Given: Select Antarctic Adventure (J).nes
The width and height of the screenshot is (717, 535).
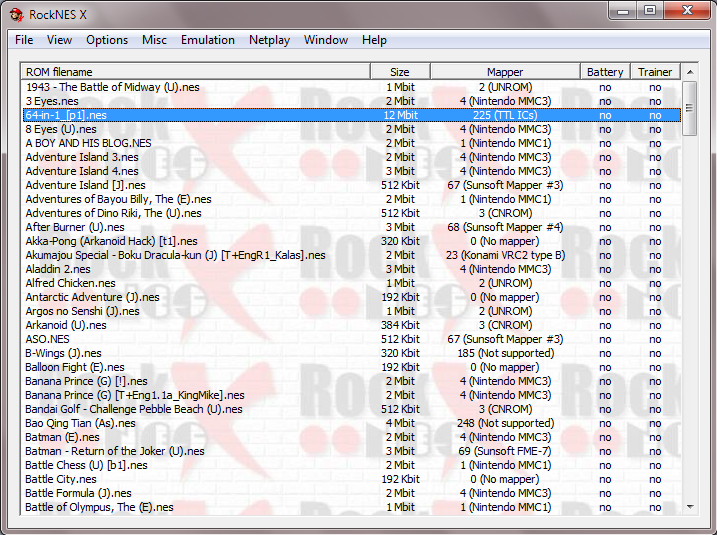Looking at the screenshot, I should click(92, 297).
